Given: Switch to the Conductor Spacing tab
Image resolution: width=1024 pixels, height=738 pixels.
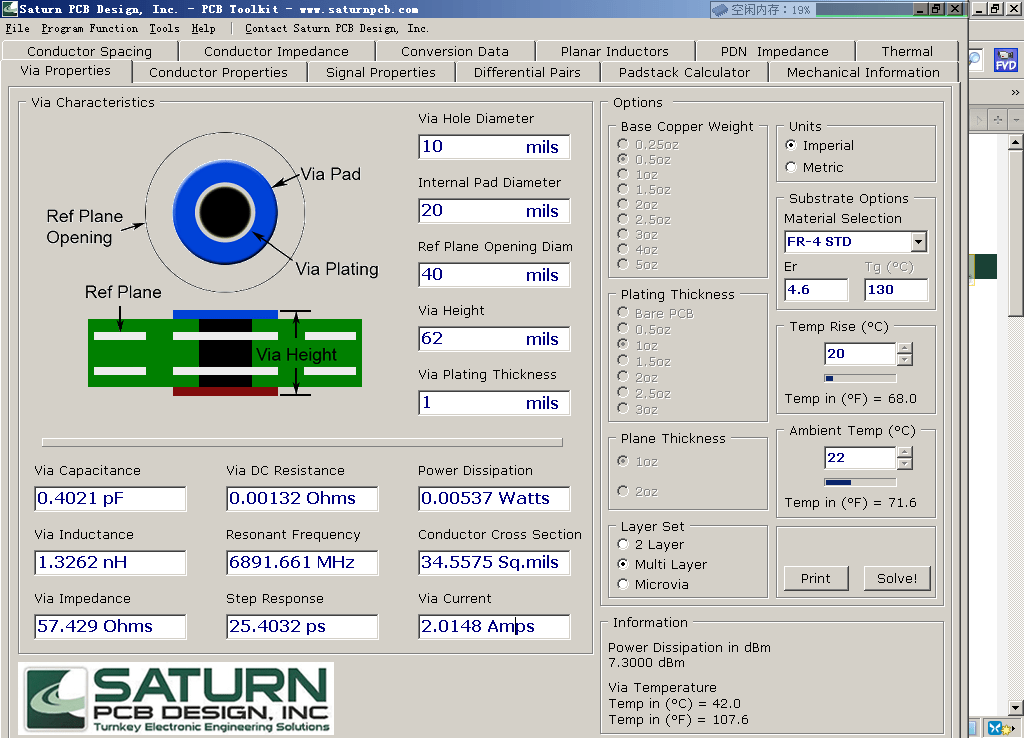Looking at the screenshot, I should tap(89, 51).
